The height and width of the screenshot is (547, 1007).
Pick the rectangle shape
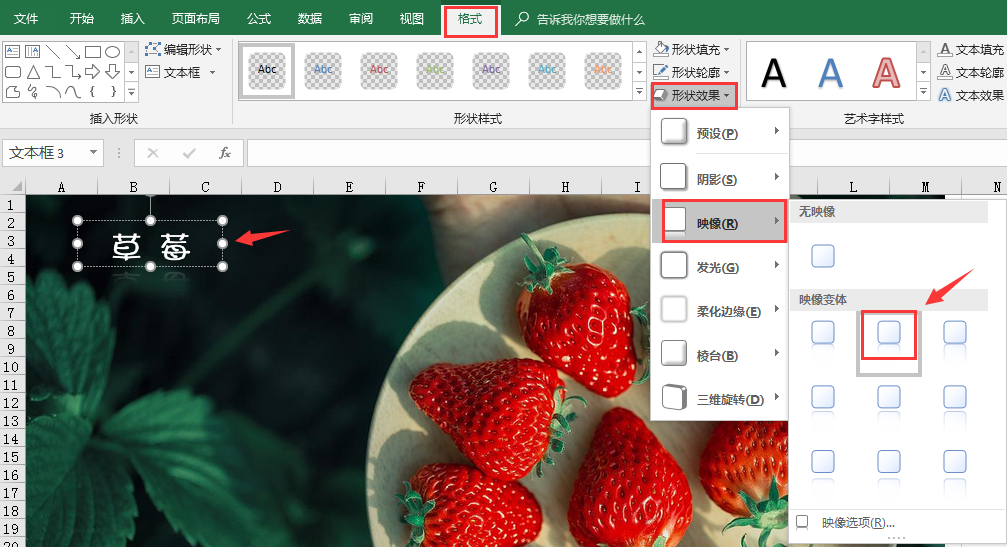point(92,51)
